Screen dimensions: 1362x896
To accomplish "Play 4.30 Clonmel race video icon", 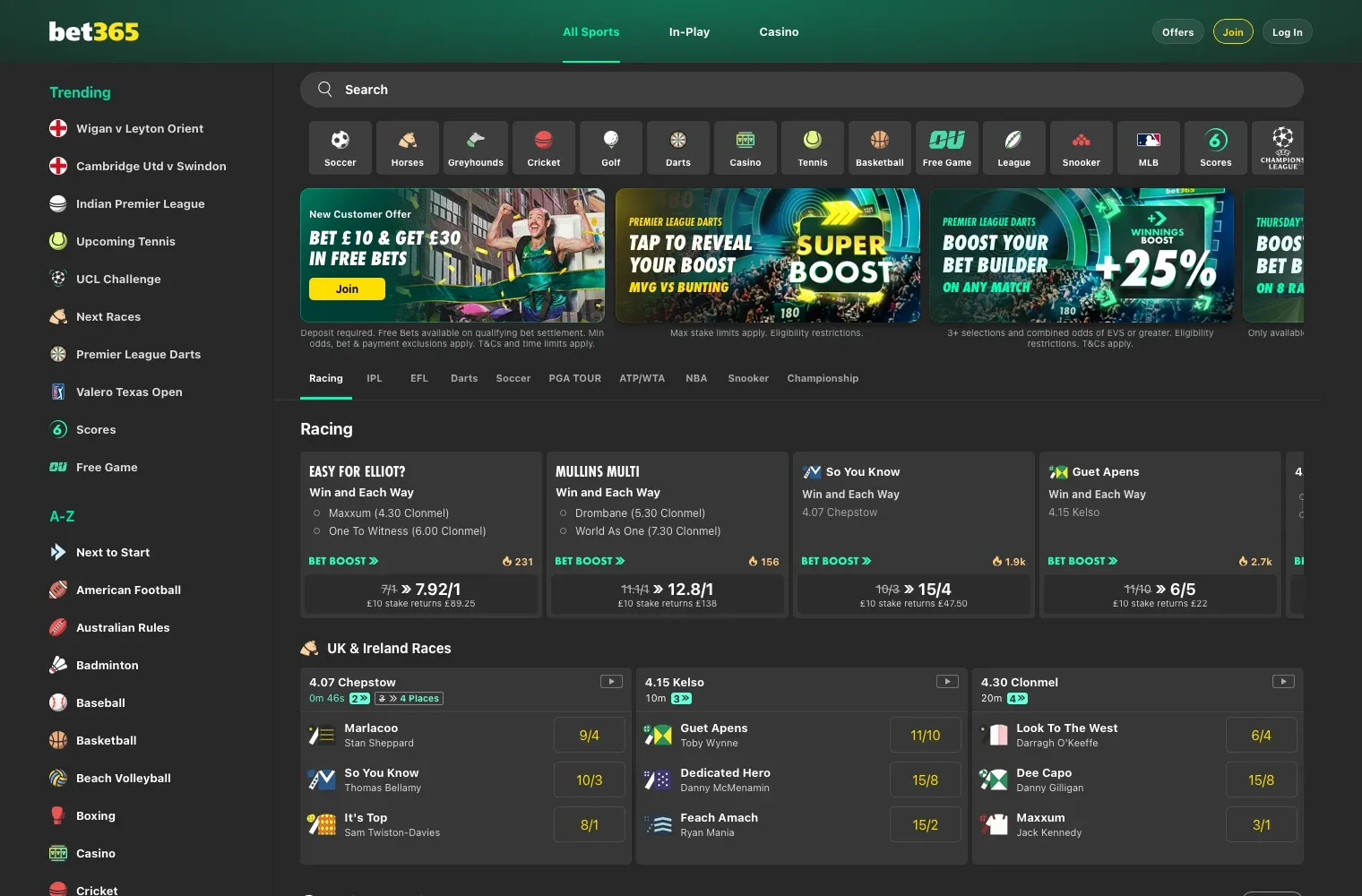I will coord(1283,682).
